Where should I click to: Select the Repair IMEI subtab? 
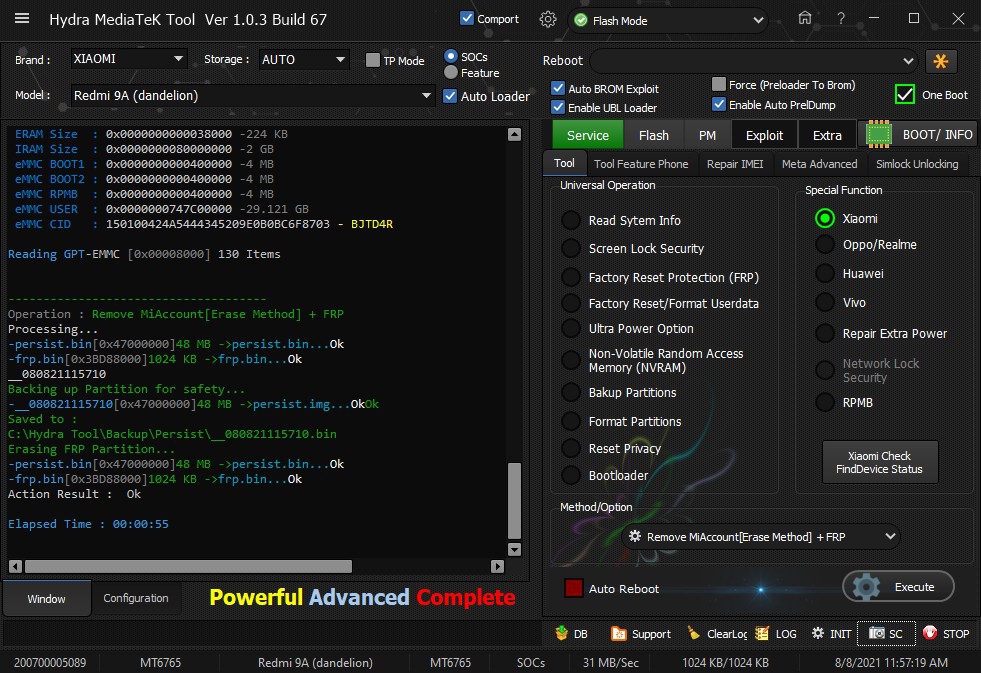point(735,164)
